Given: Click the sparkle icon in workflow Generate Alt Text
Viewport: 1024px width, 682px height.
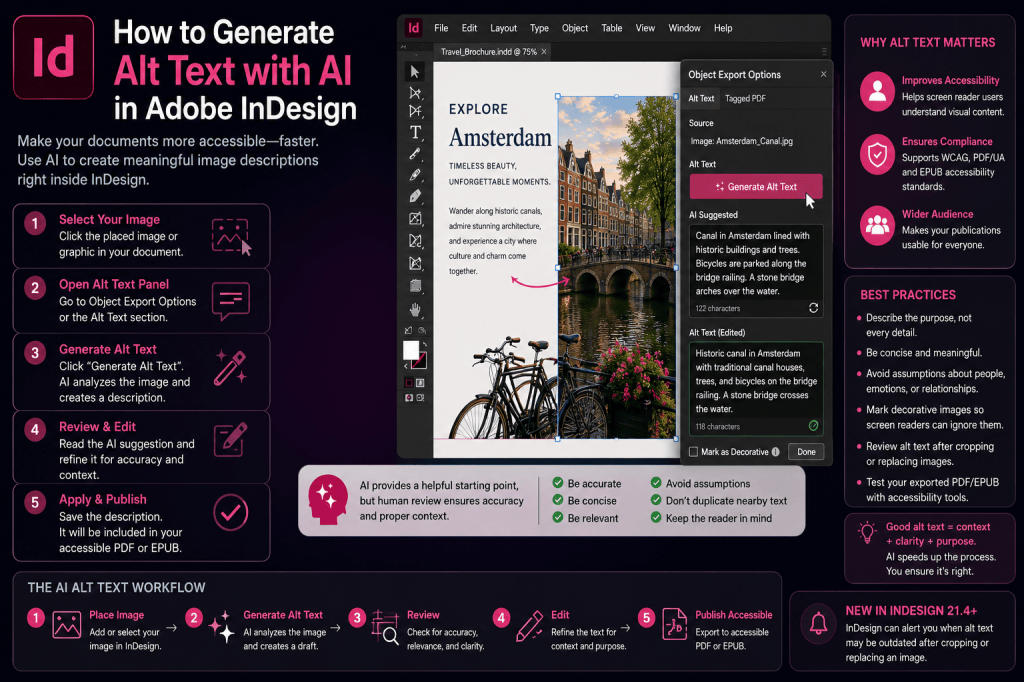Looking at the screenshot, I should click(x=222, y=626).
